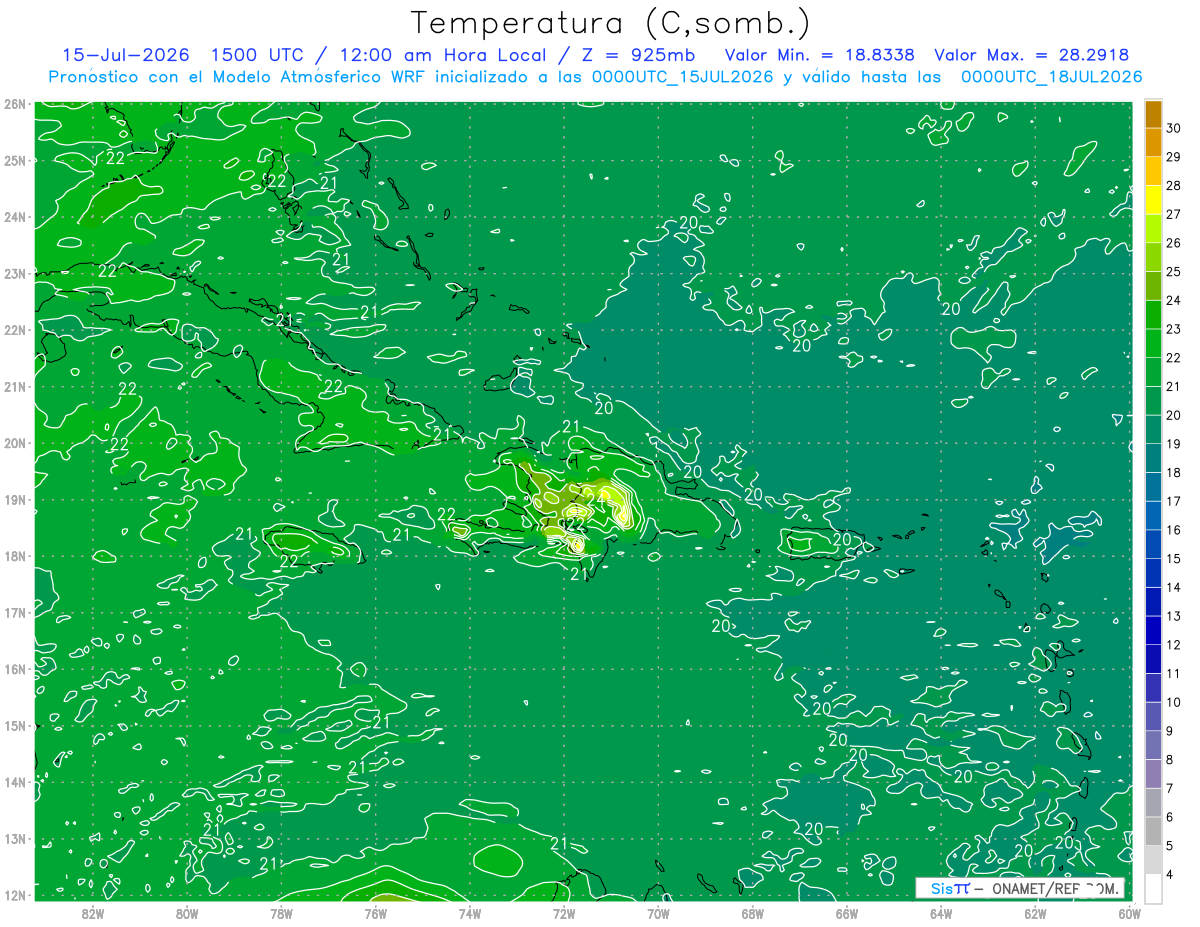Click the white legend swatch below label 4

pos(1153,888)
